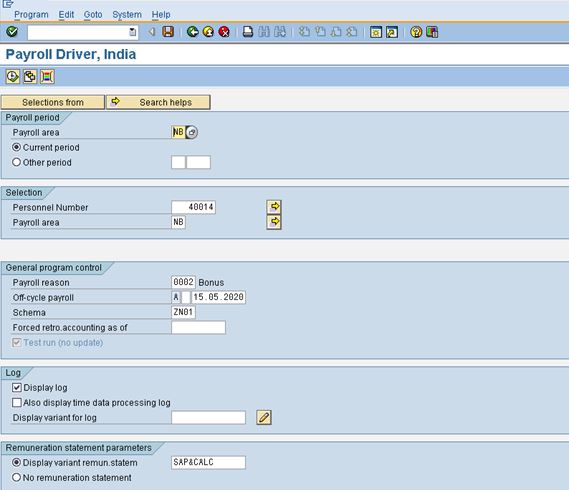This screenshot has width=569, height=490.
Task: Click the green Back arrow icon
Action: 193,32
